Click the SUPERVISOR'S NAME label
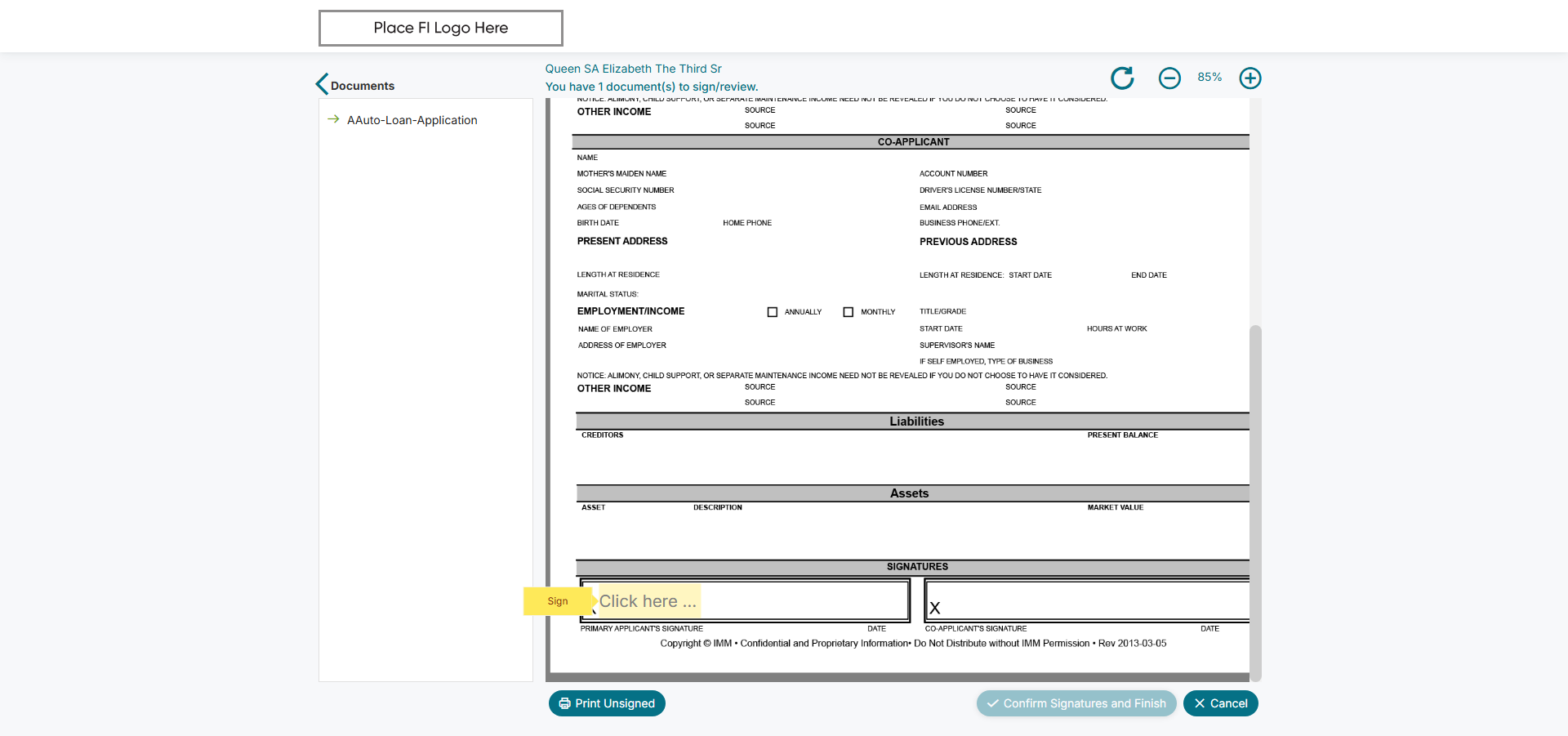The height and width of the screenshot is (736, 1568). [x=957, y=346]
